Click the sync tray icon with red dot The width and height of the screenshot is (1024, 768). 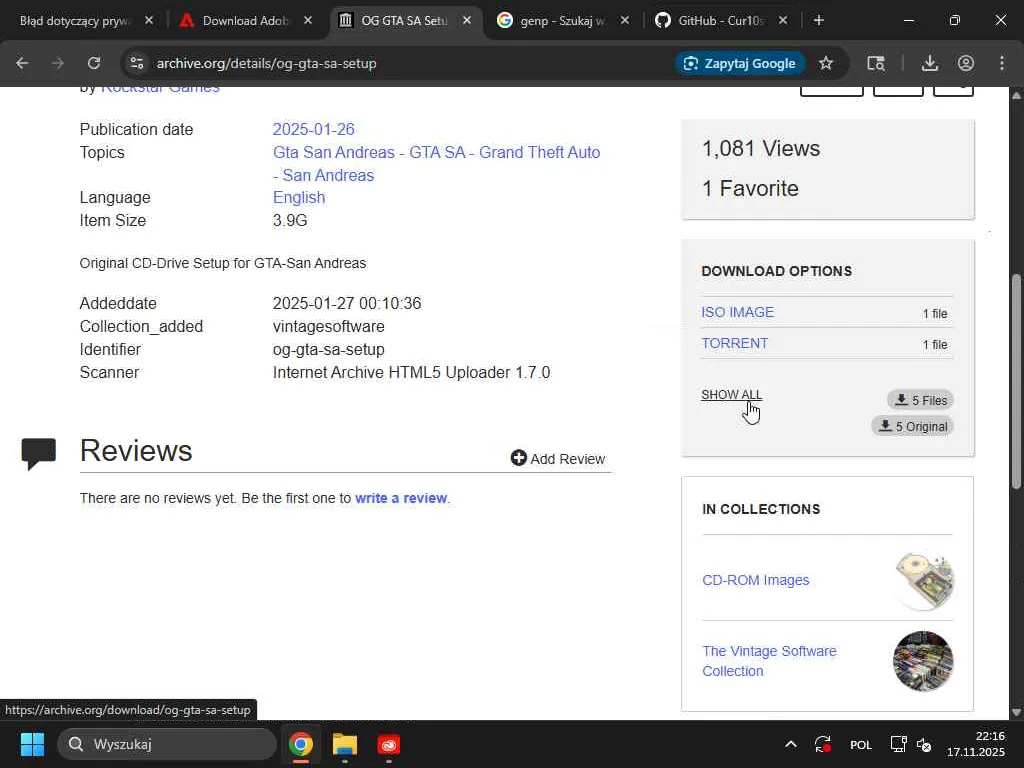(823, 744)
